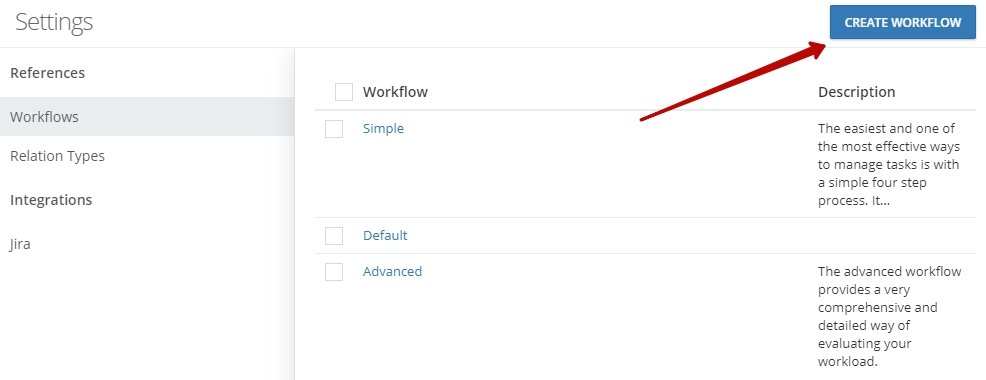Click the References section heading

[48, 73]
